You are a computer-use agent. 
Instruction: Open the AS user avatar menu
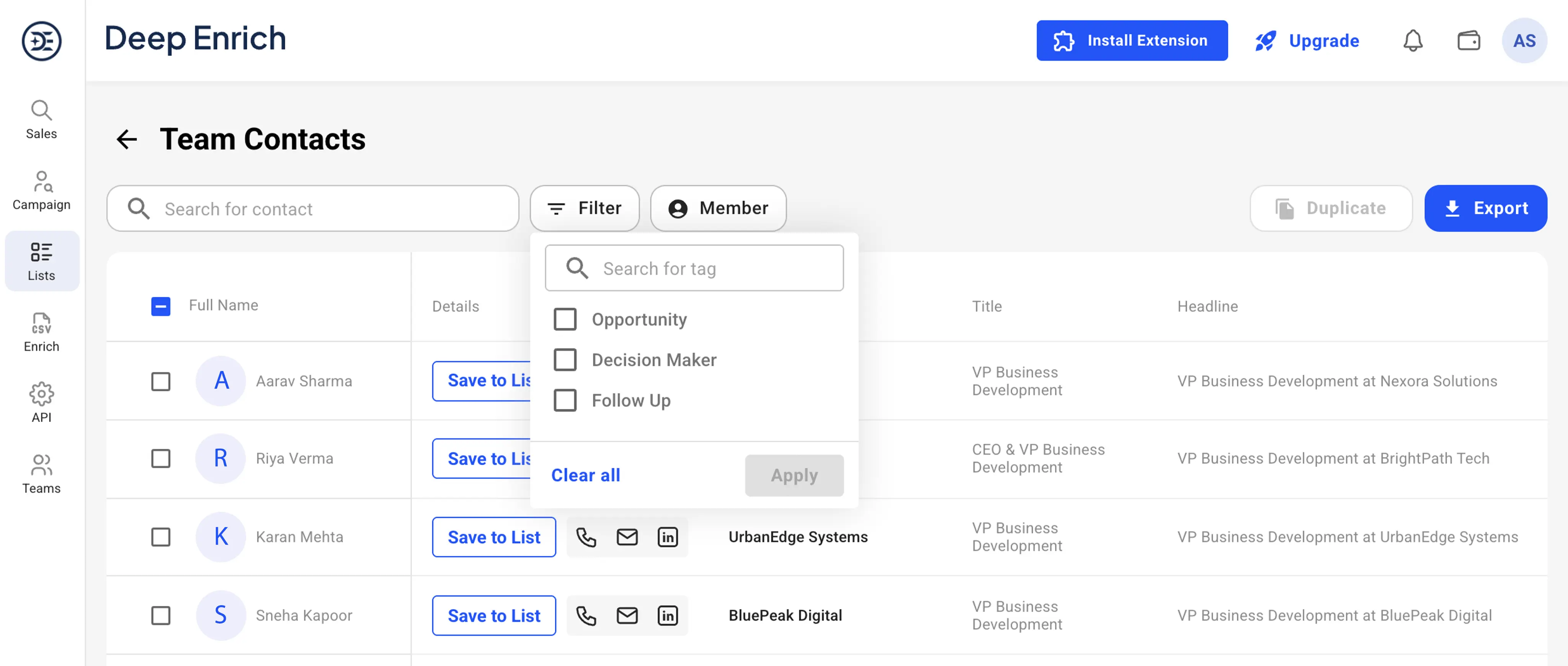click(1524, 41)
